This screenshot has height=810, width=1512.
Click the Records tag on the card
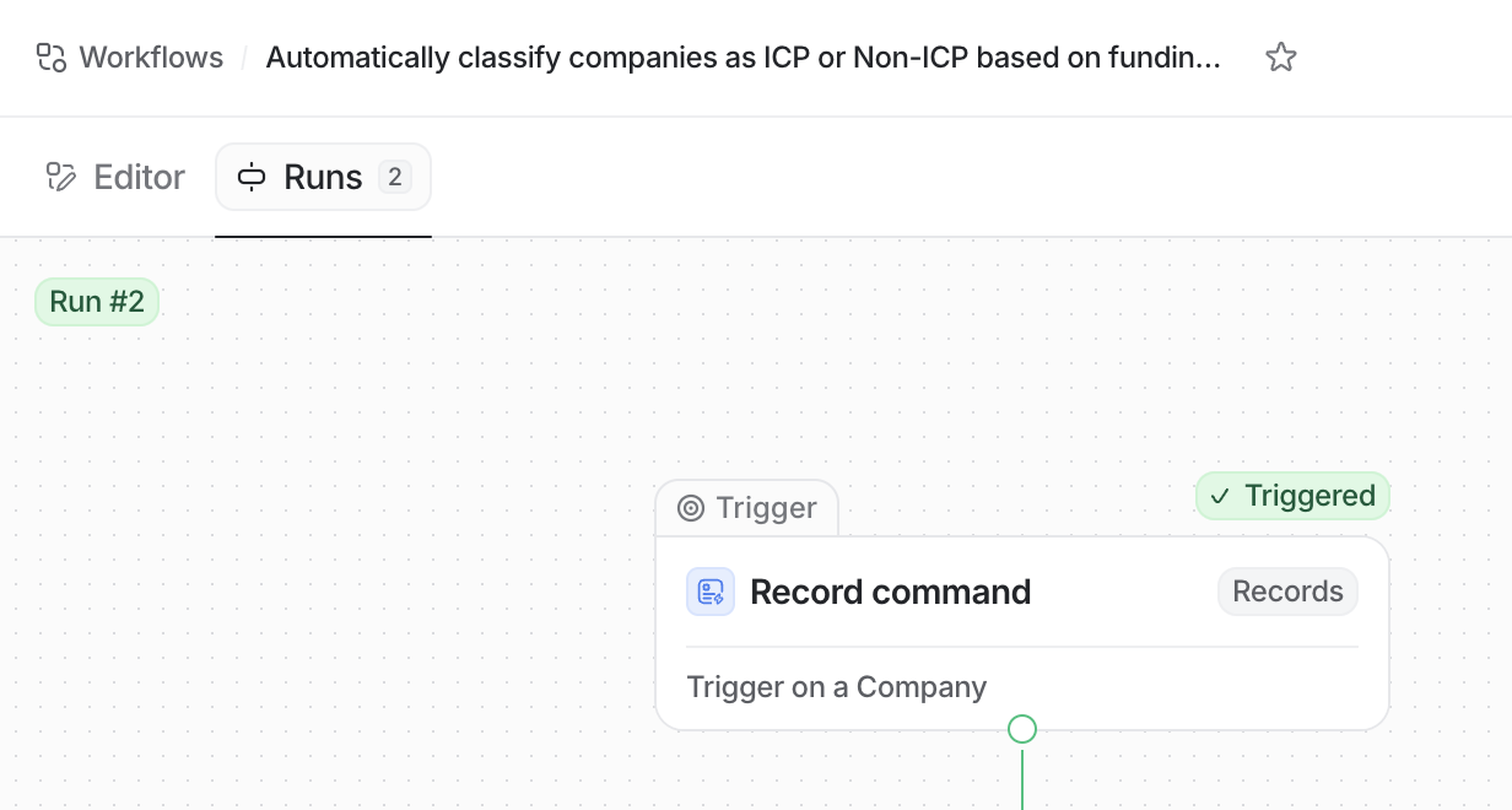(1287, 591)
